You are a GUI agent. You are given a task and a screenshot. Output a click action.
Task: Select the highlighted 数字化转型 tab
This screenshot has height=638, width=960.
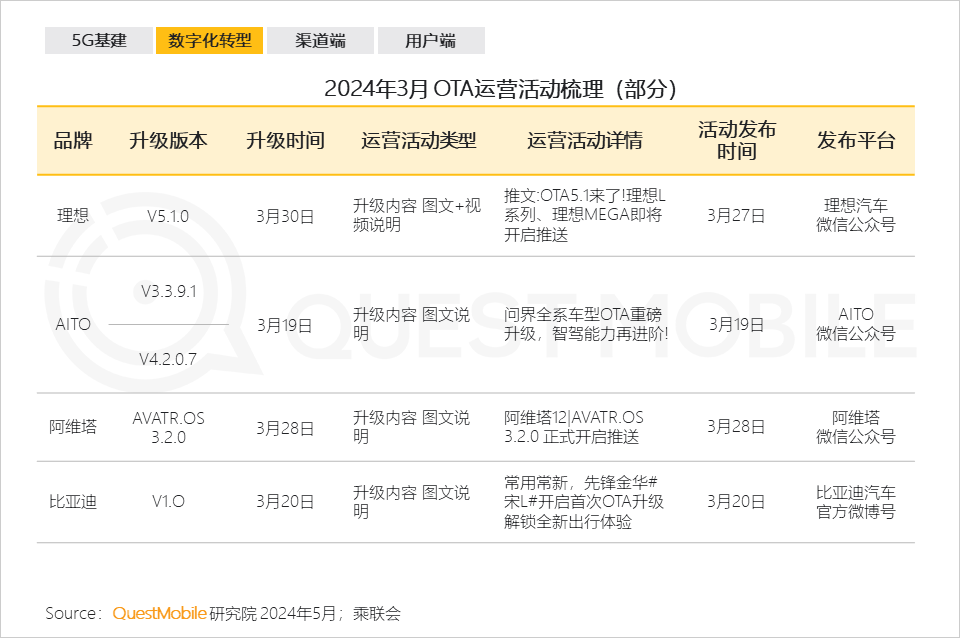pos(209,41)
